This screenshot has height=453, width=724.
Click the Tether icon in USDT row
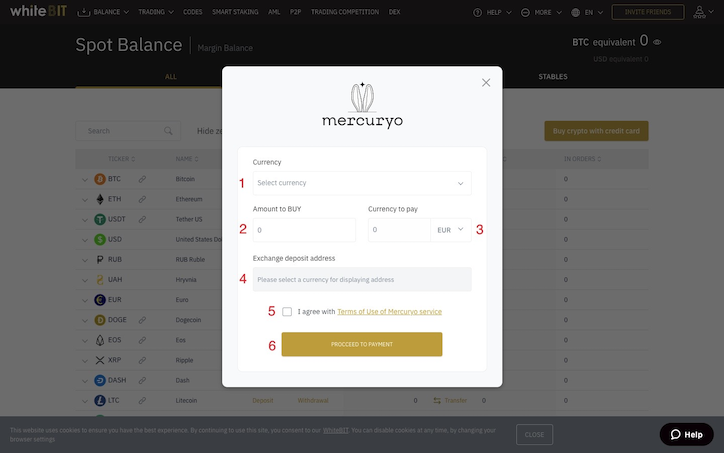tap(100, 219)
